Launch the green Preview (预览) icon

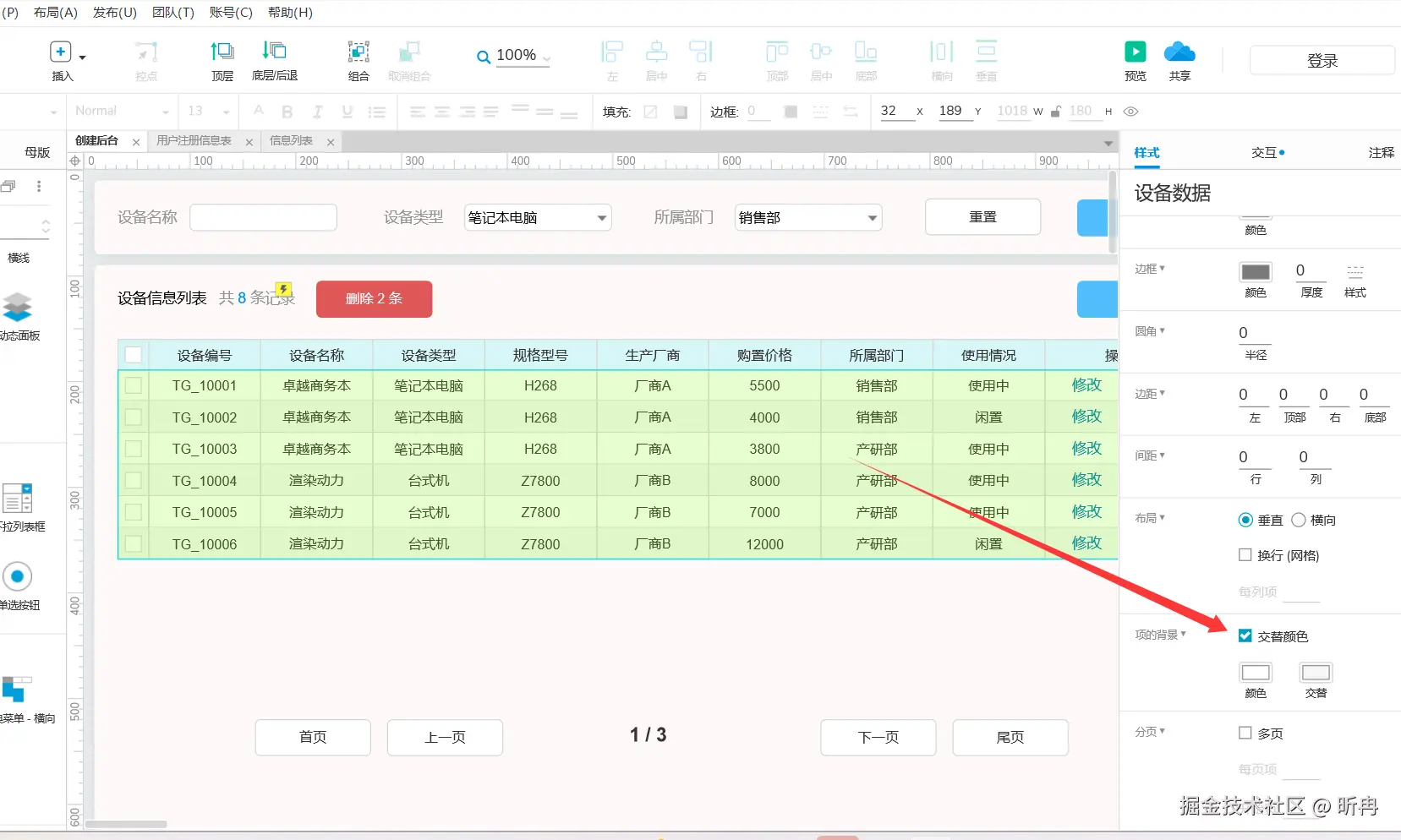coord(1136,52)
